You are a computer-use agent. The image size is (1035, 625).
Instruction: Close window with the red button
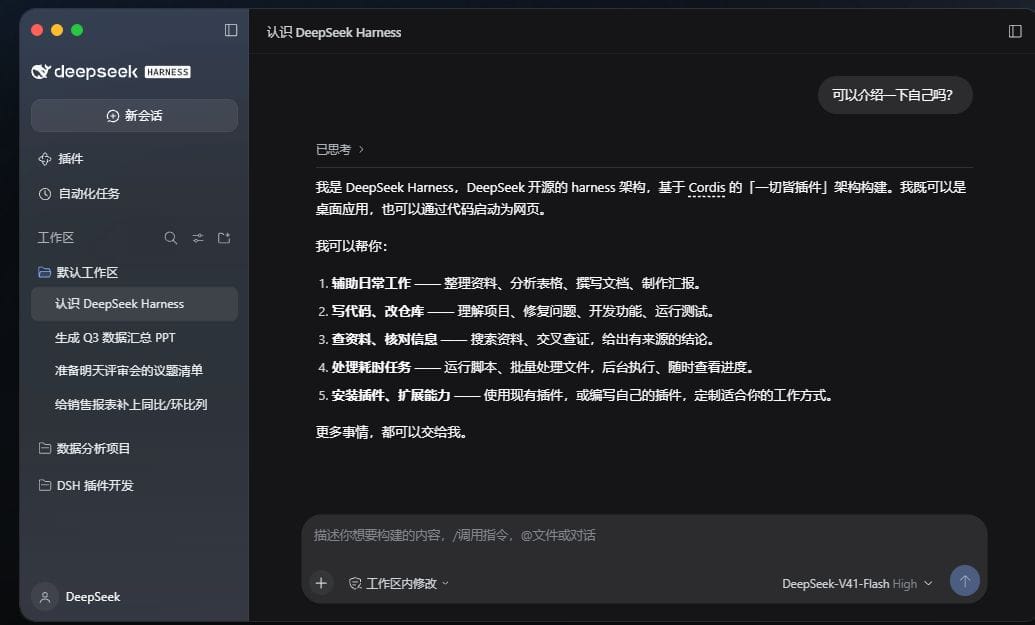[x=37, y=30]
